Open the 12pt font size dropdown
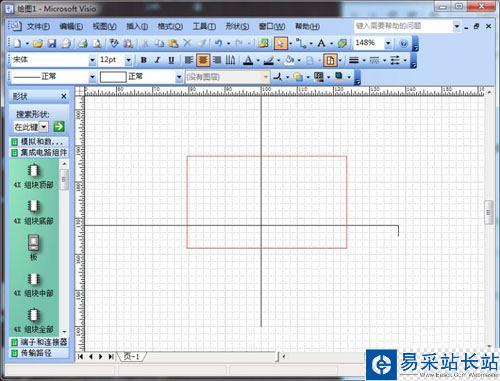The width and height of the screenshot is (500, 381). coord(128,60)
